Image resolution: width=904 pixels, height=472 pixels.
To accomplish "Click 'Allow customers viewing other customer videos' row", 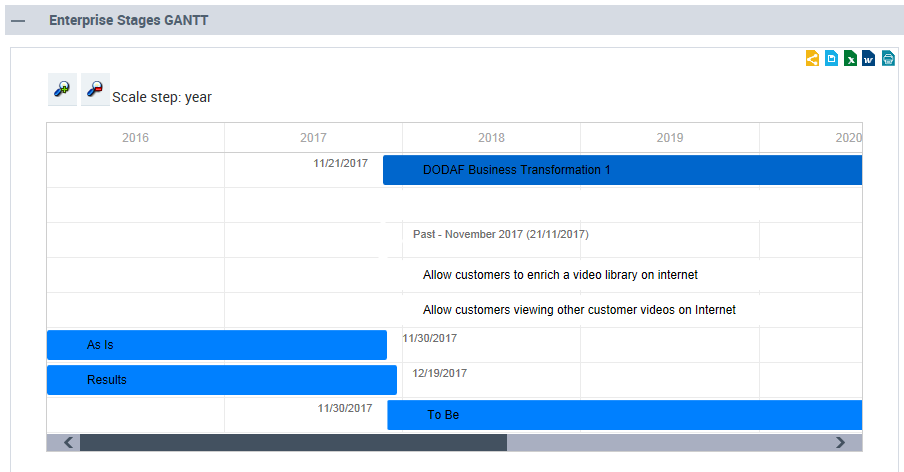I will click(579, 310).
